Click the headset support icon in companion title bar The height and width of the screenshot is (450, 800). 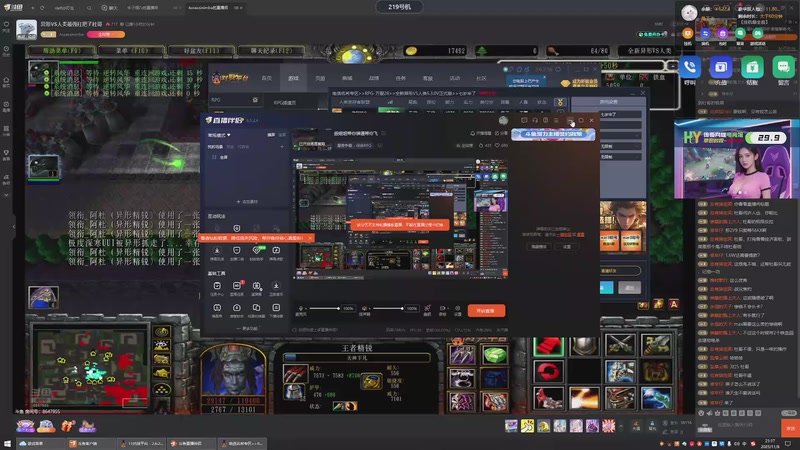[535, 120]
